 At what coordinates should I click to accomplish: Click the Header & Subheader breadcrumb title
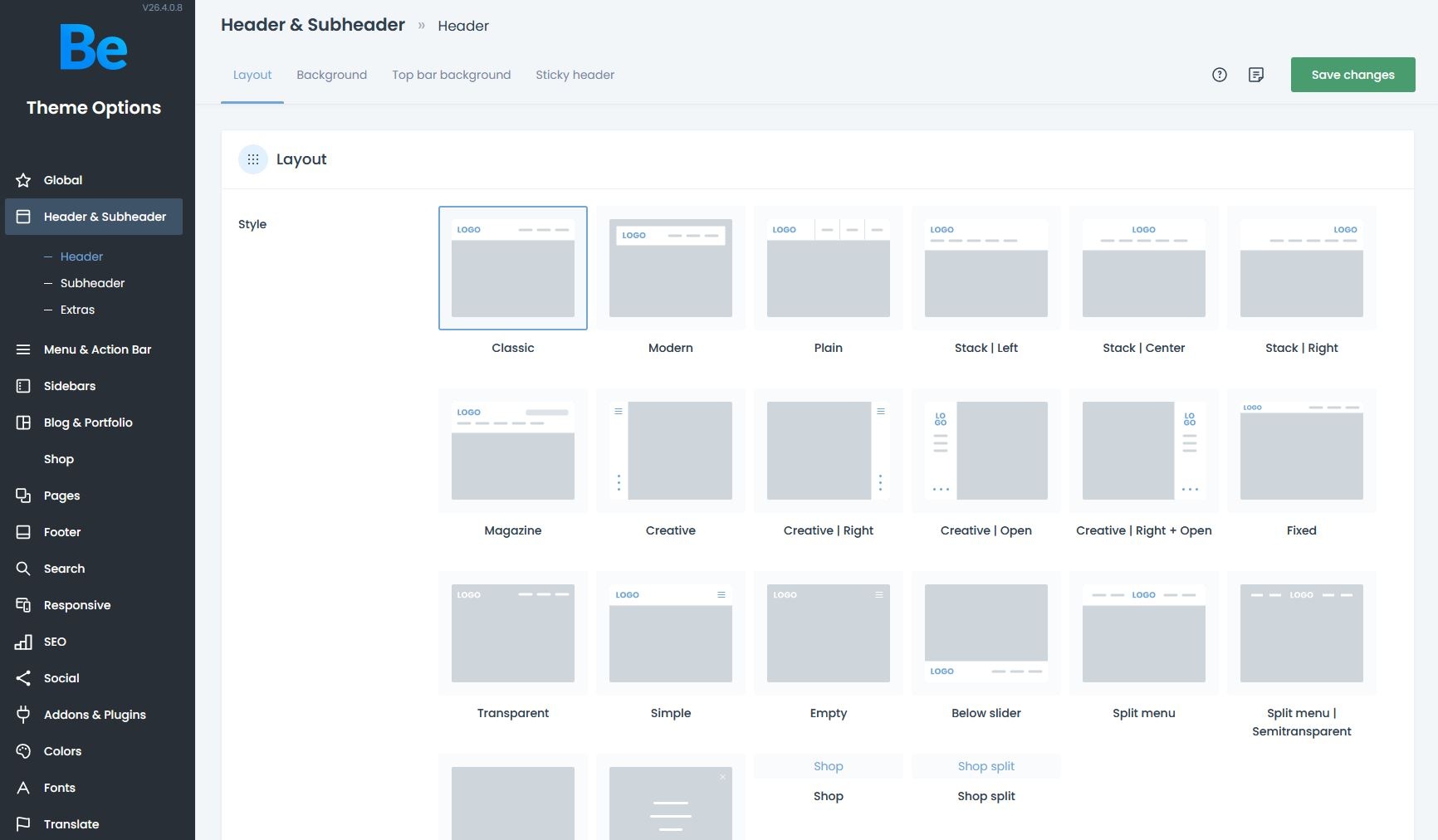313,25
